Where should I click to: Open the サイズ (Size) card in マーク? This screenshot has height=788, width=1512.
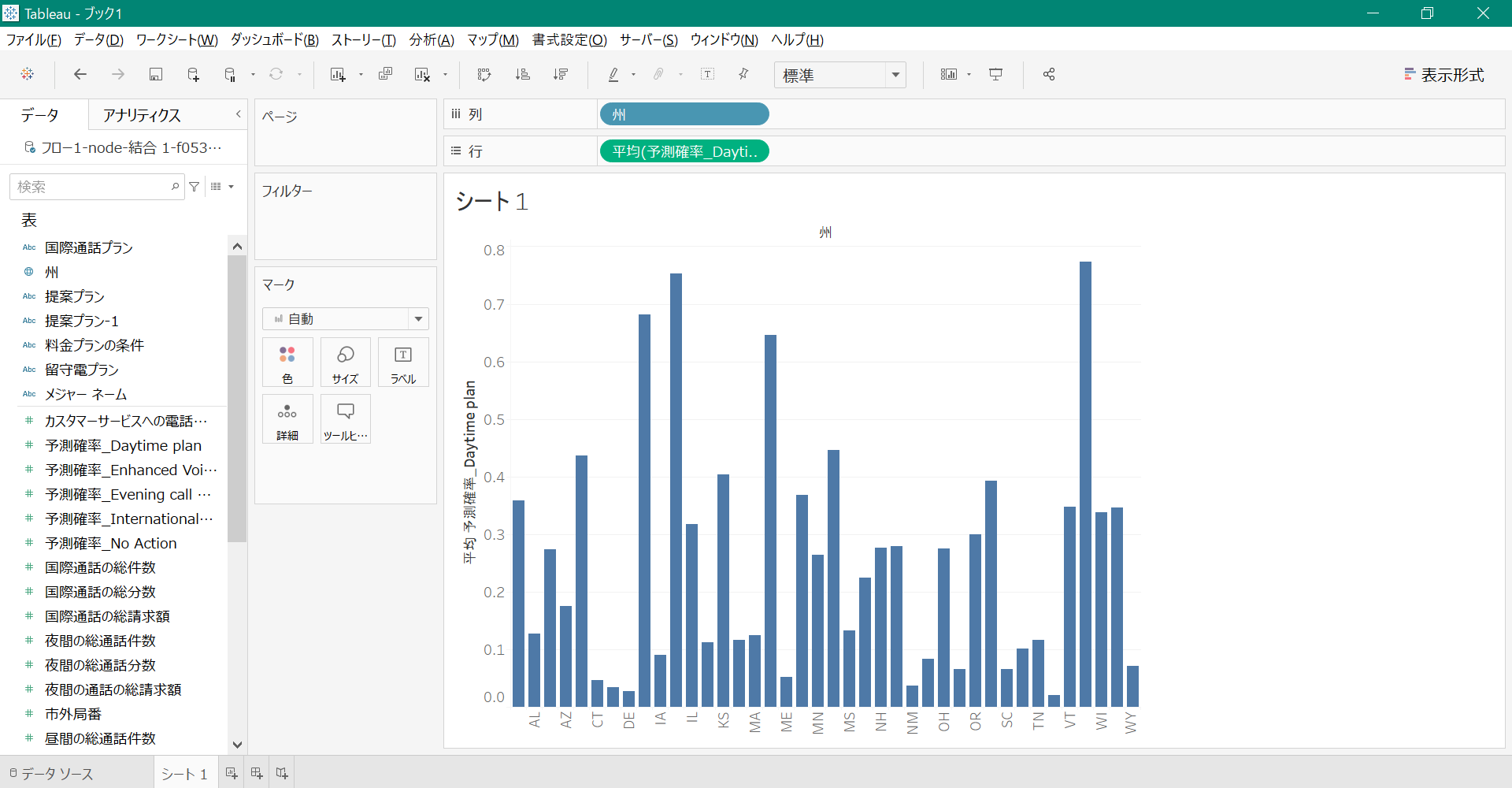345,362
